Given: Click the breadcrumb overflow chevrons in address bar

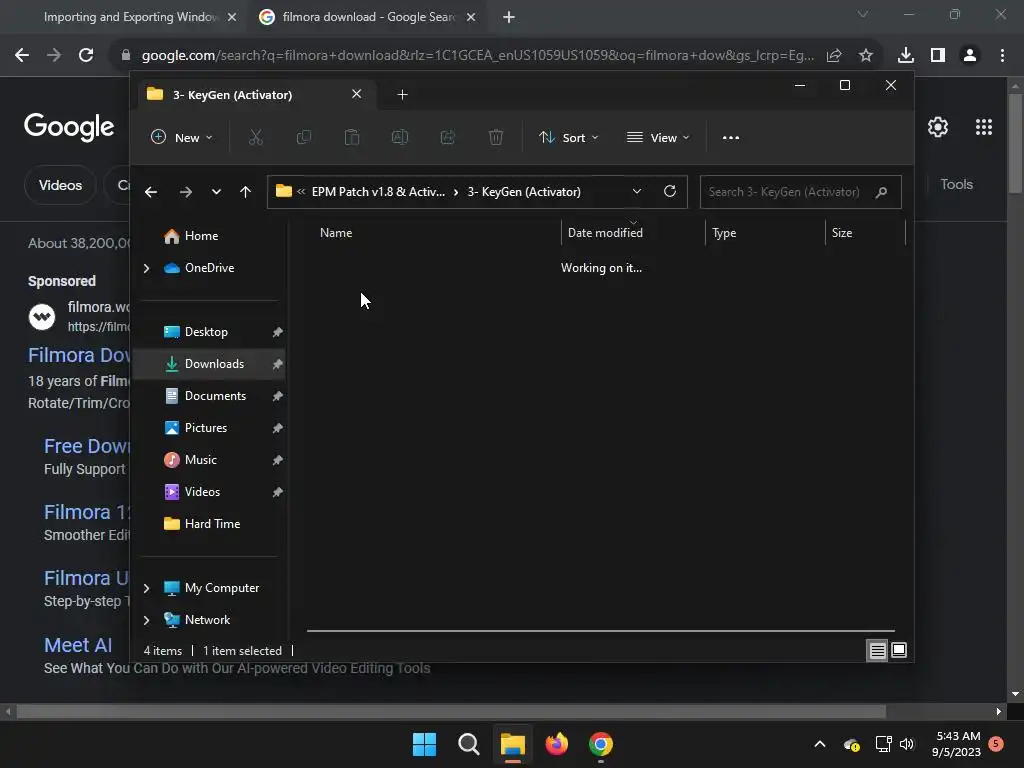Looking at the screenshot, I should click(301, 192).
